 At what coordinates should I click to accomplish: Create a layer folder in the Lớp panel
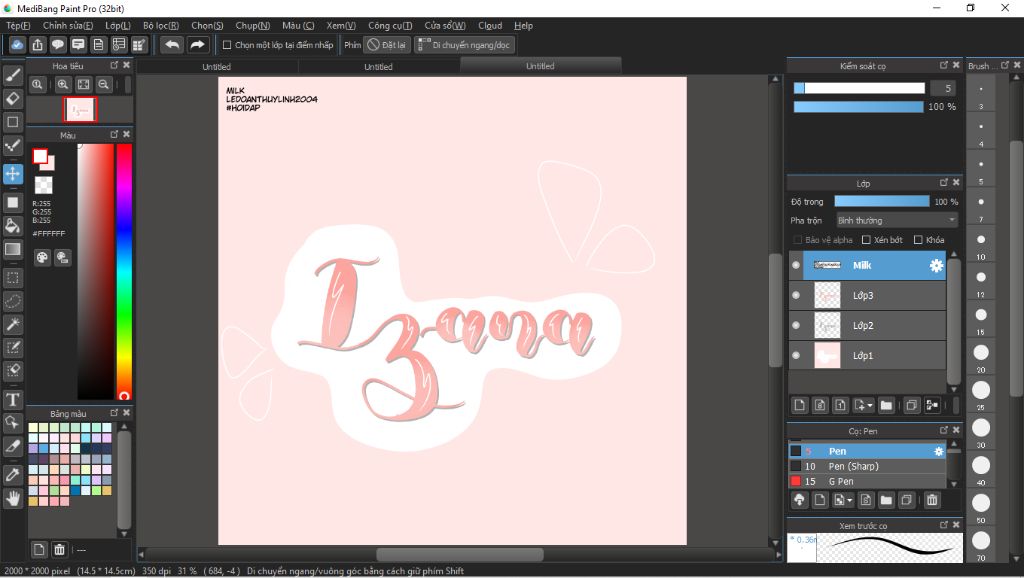[x=886, y=406]
